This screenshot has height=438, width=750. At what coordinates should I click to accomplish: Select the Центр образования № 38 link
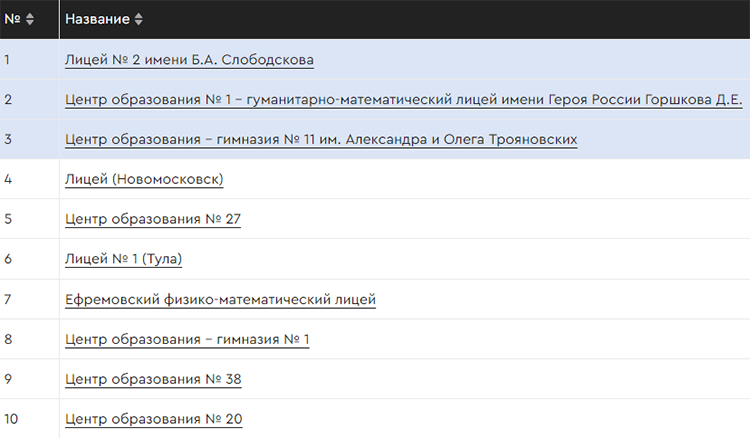coord(153,380)
